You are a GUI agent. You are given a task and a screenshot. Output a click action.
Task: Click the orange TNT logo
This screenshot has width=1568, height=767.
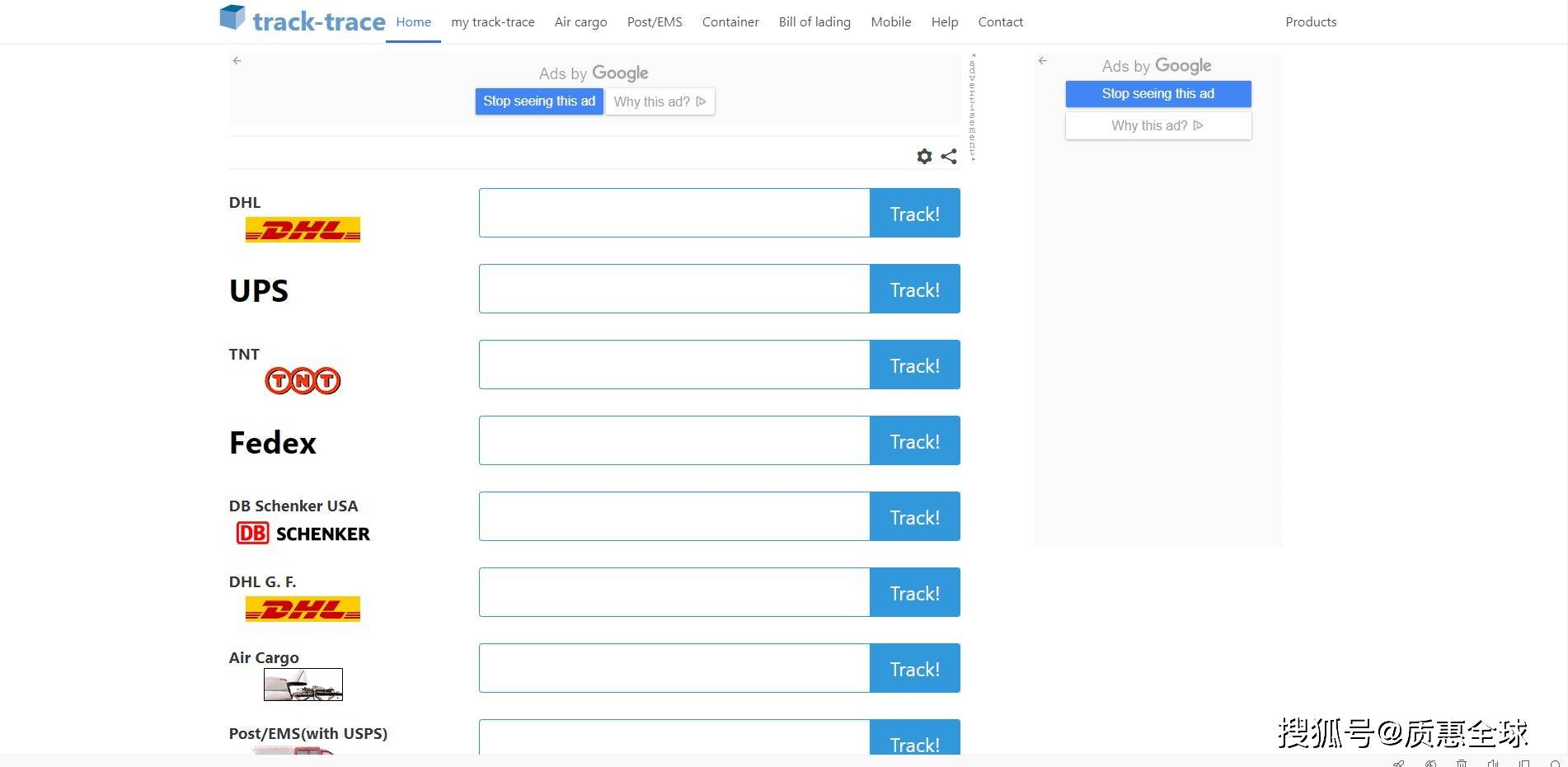coord(303,380)
